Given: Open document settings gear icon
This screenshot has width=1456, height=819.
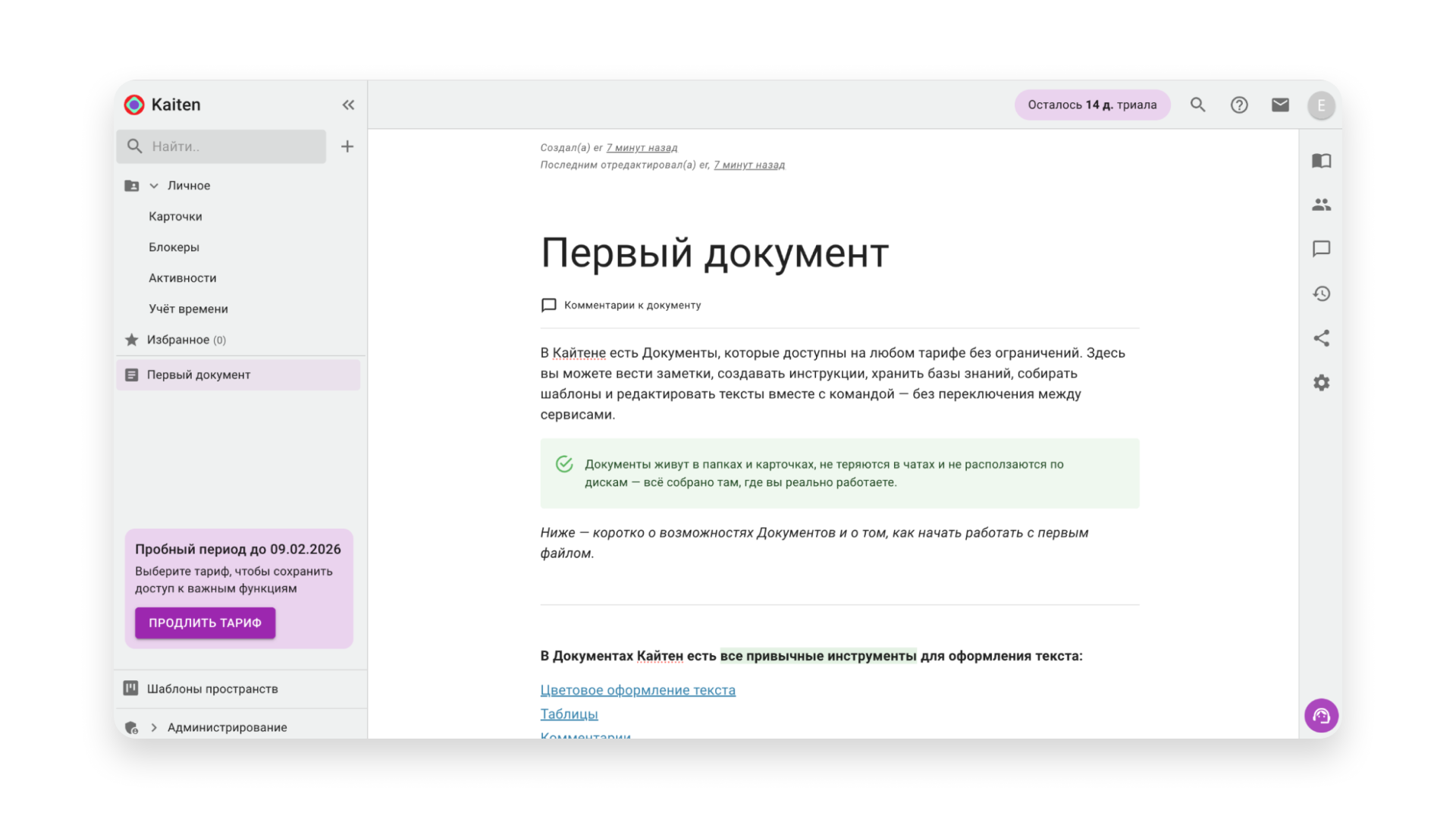Looking at the screenshot, I should point(1322,383).
